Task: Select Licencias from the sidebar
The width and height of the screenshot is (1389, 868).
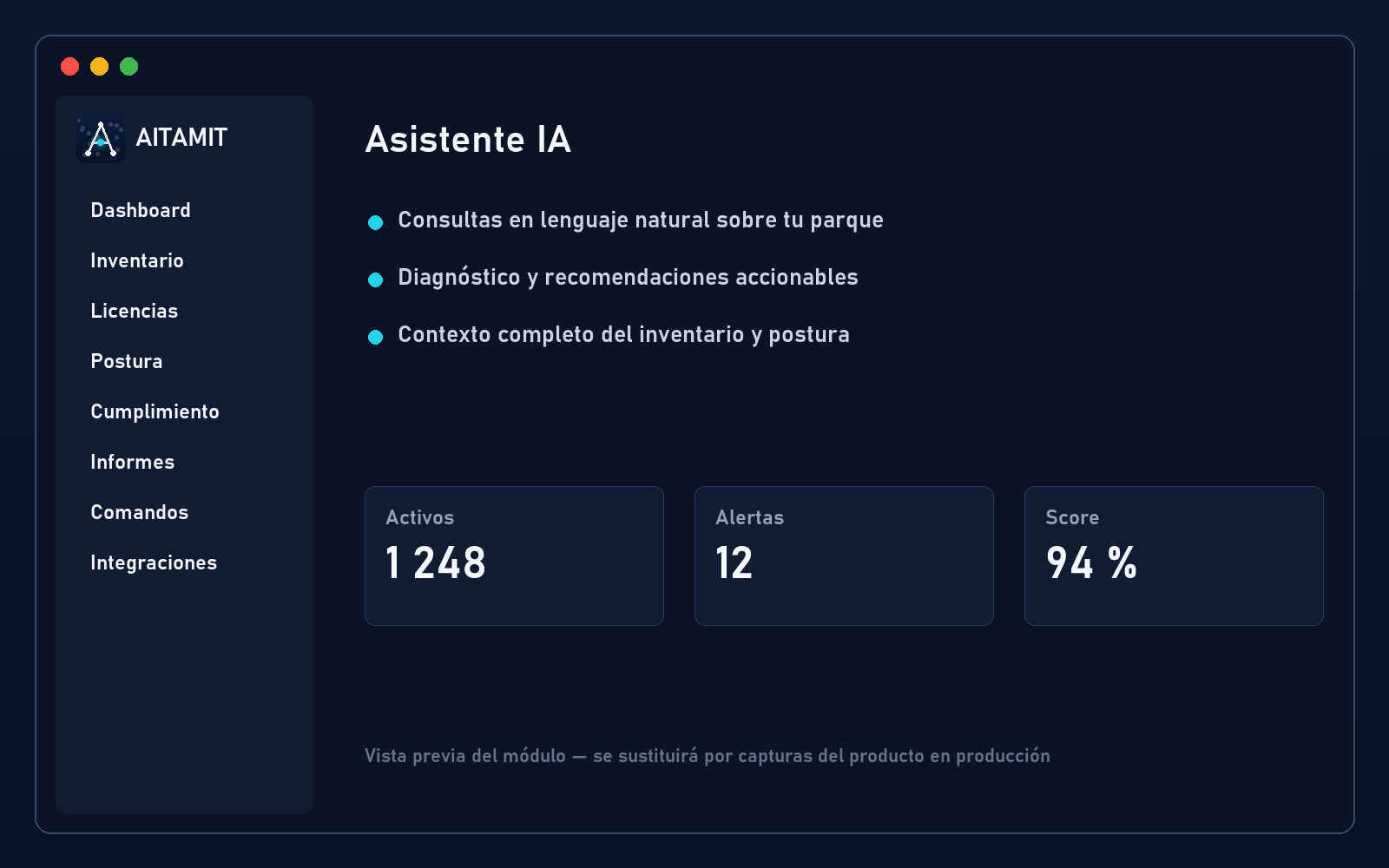Action: pos(135,312)
